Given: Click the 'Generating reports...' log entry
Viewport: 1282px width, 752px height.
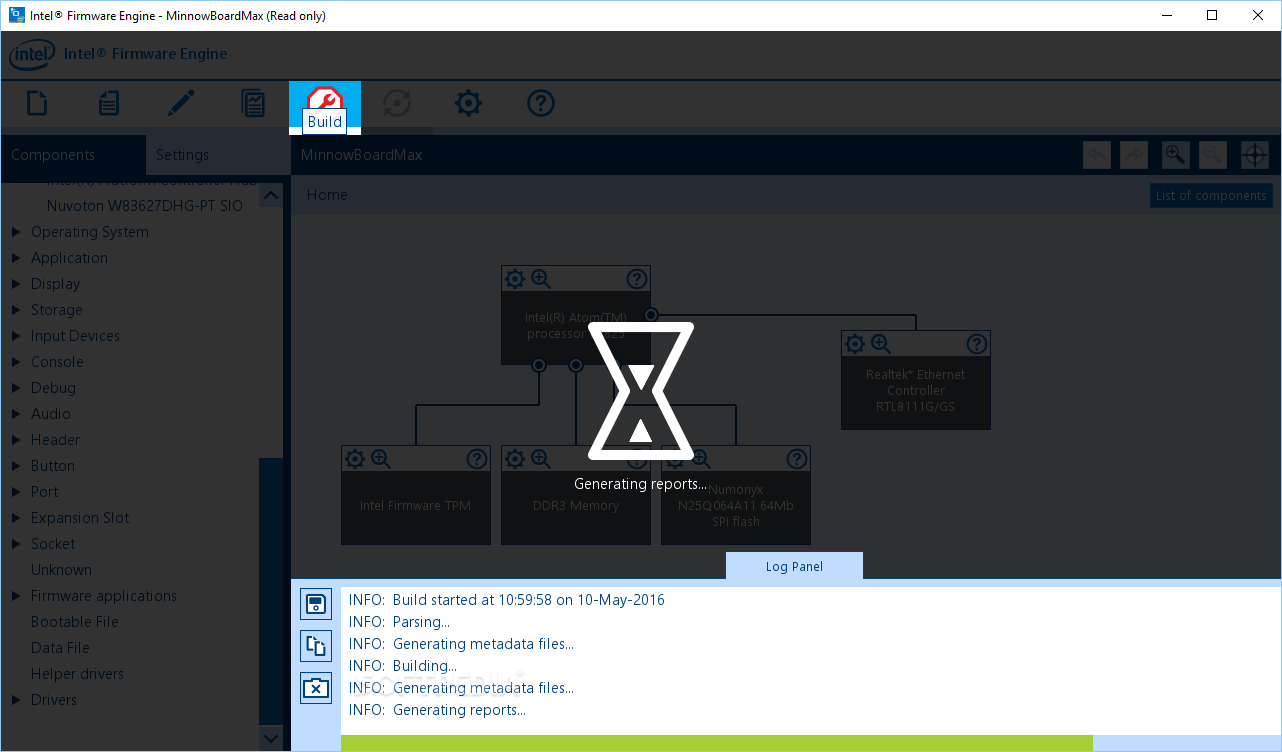Looking at the screenshot, I should coord(437,710).
